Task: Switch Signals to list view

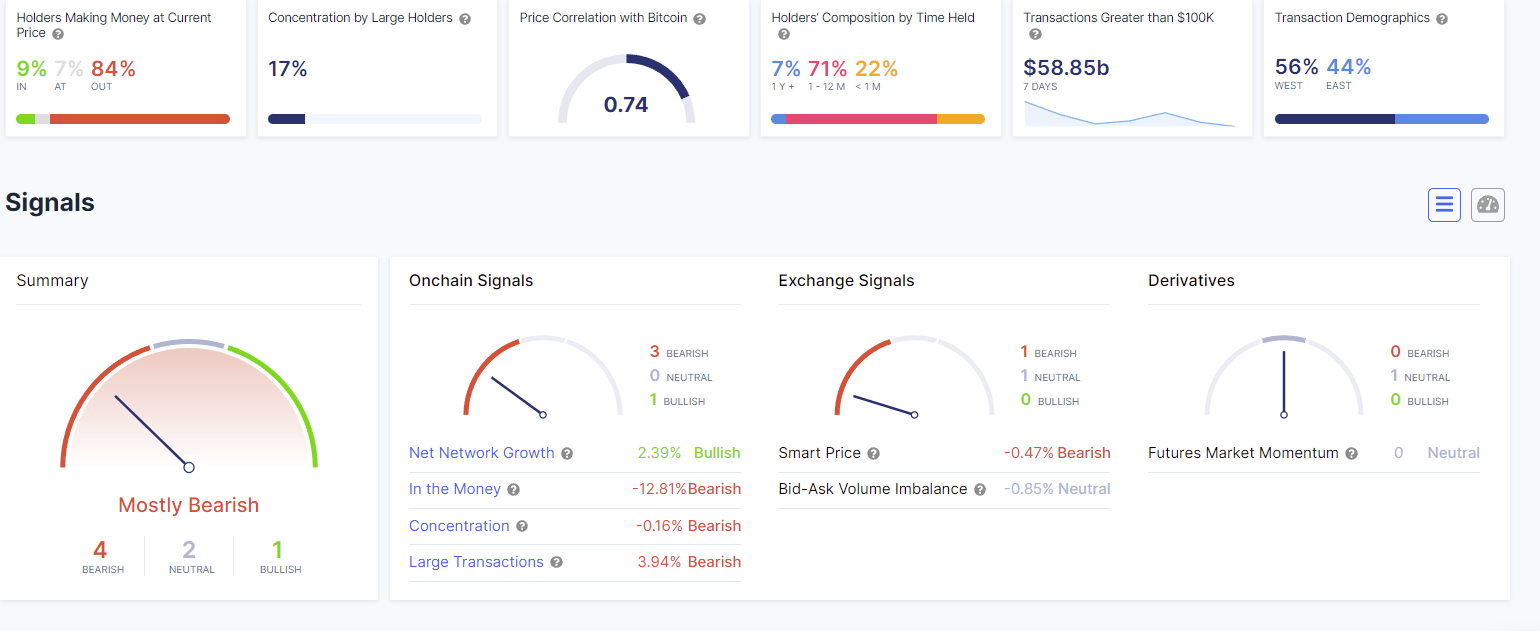Action: [1444, 205]
